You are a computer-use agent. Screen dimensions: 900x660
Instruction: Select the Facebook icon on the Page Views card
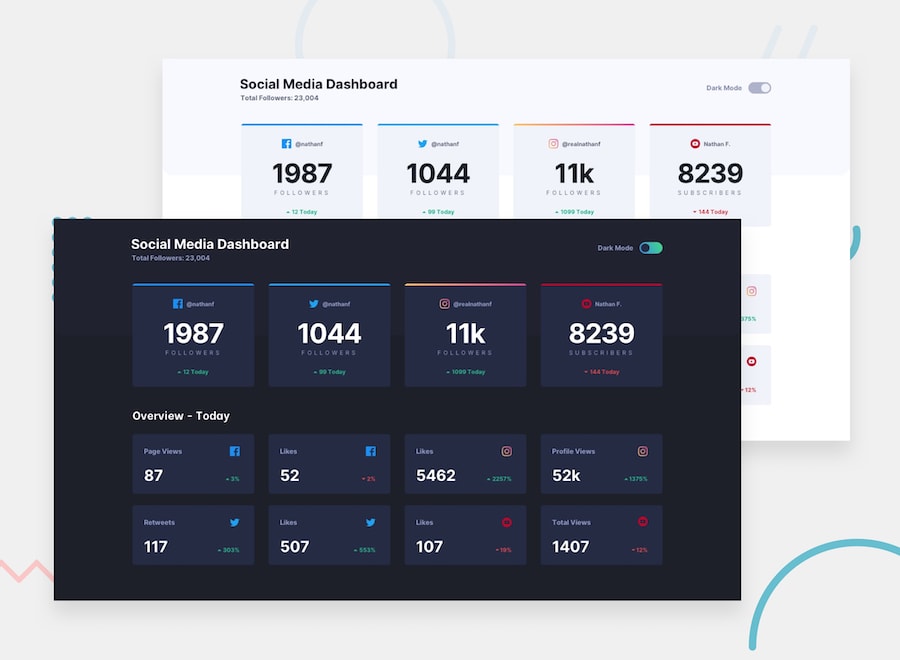pyautogui.click(x=235, y=451)
